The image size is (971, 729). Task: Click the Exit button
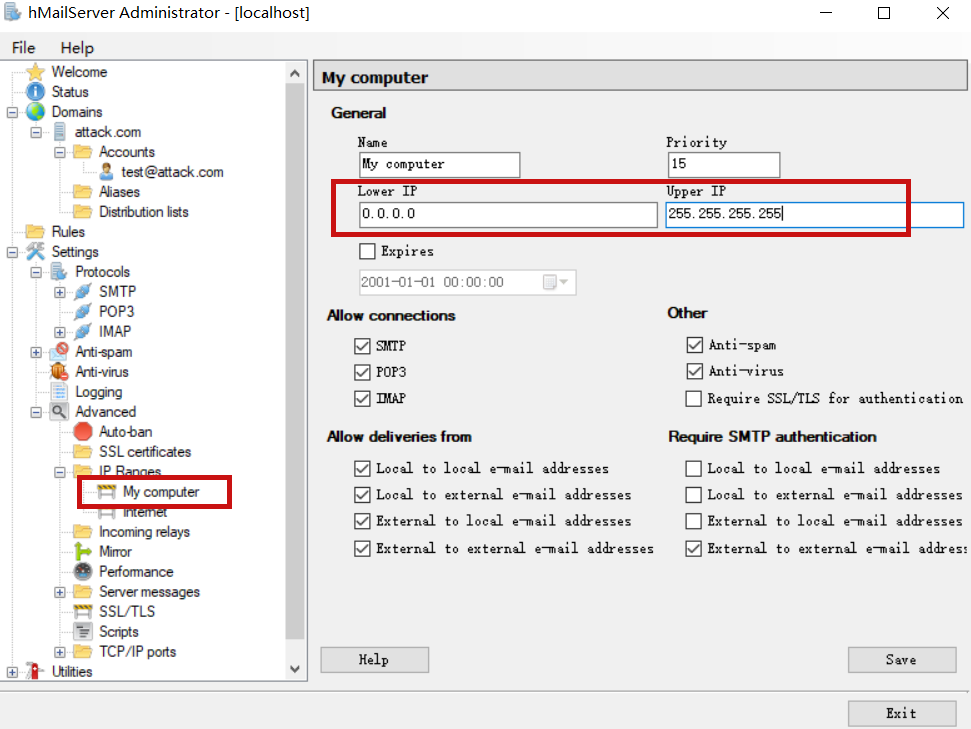(902, 713)
